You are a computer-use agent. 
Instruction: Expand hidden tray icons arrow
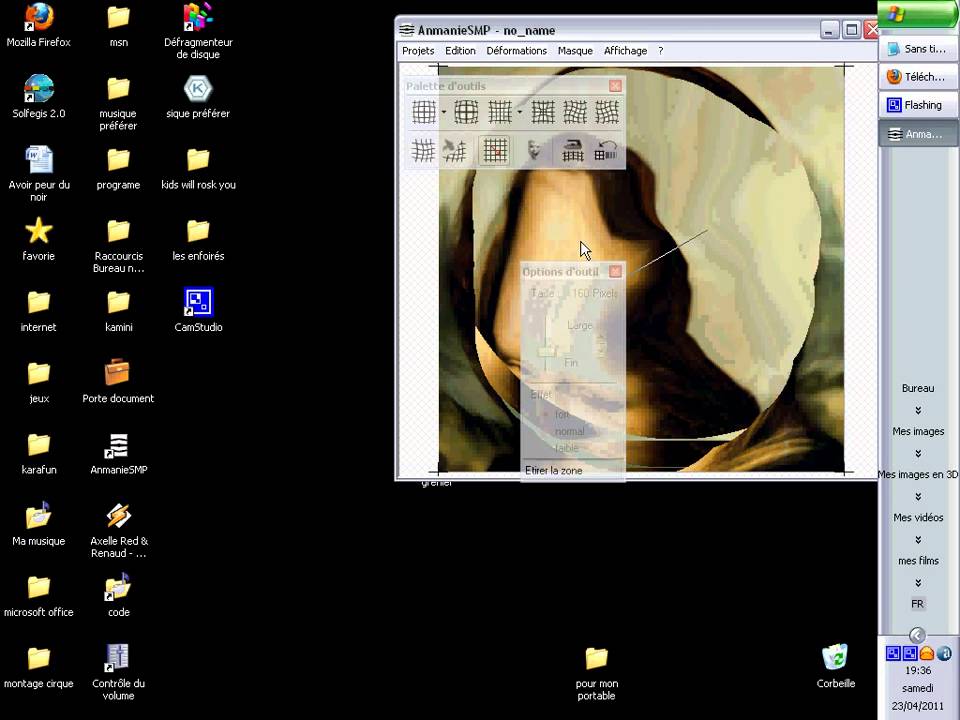tap(917, 635)
